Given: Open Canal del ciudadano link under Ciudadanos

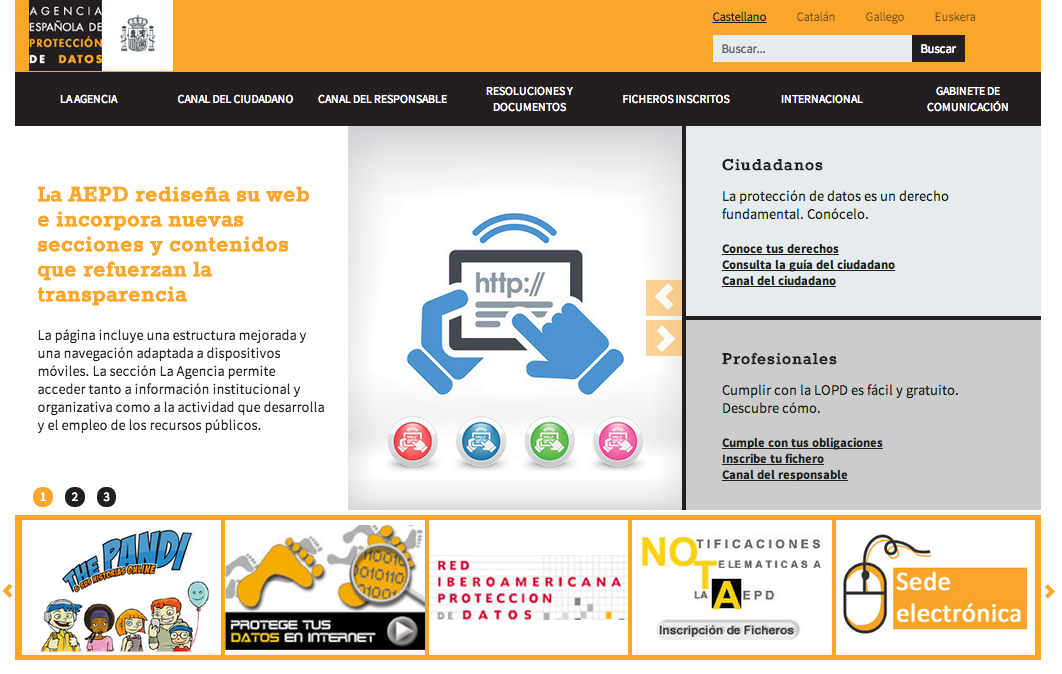Looking at the screenshot, I should click(x=779, y=281).
